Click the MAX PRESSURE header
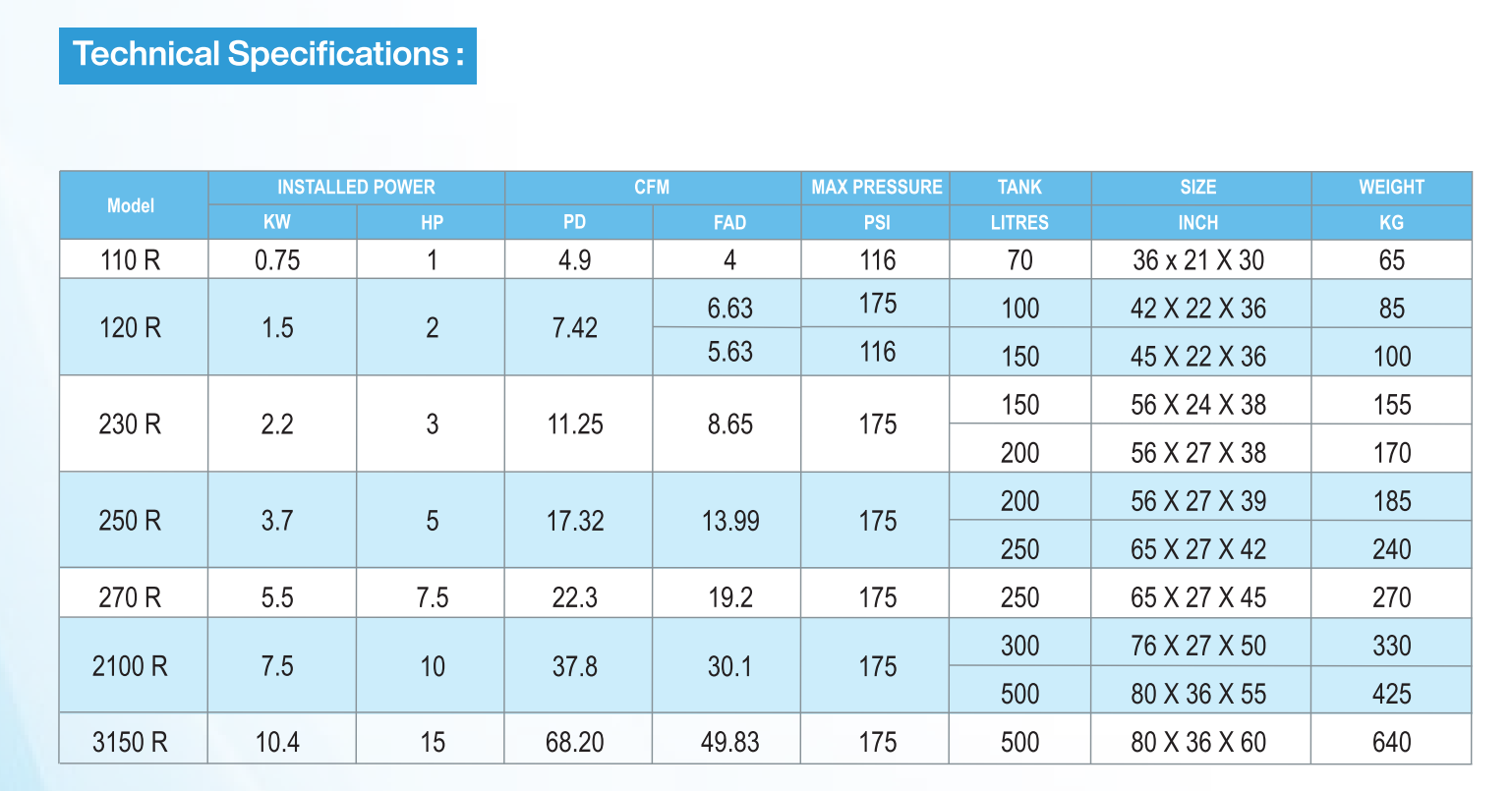This screenshot has height=791, width=1512. [876, 188]
